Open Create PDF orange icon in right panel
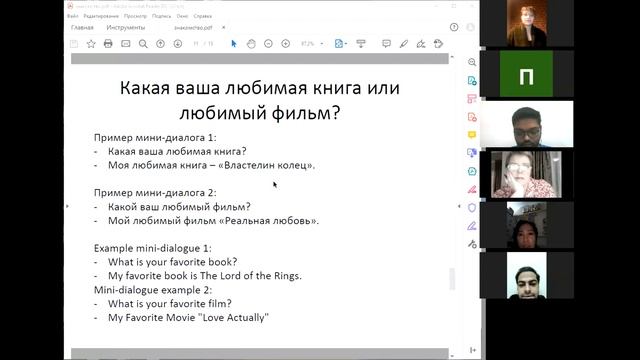The height and width of the screenshot is (360, 640). click(472, 117)
